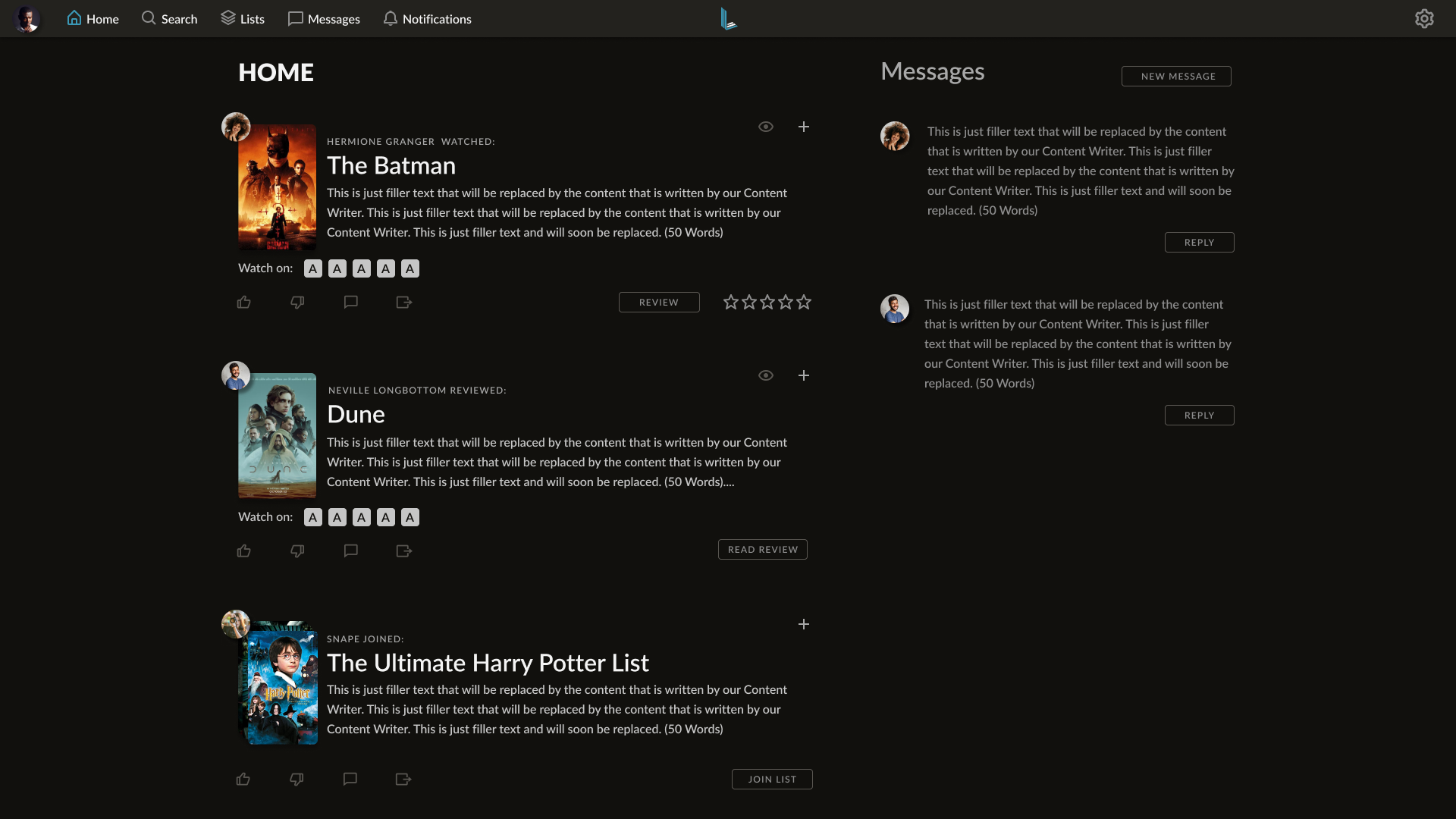Click Join List button
Viewport: 1456px width, 819px height.
click(771, 779)
